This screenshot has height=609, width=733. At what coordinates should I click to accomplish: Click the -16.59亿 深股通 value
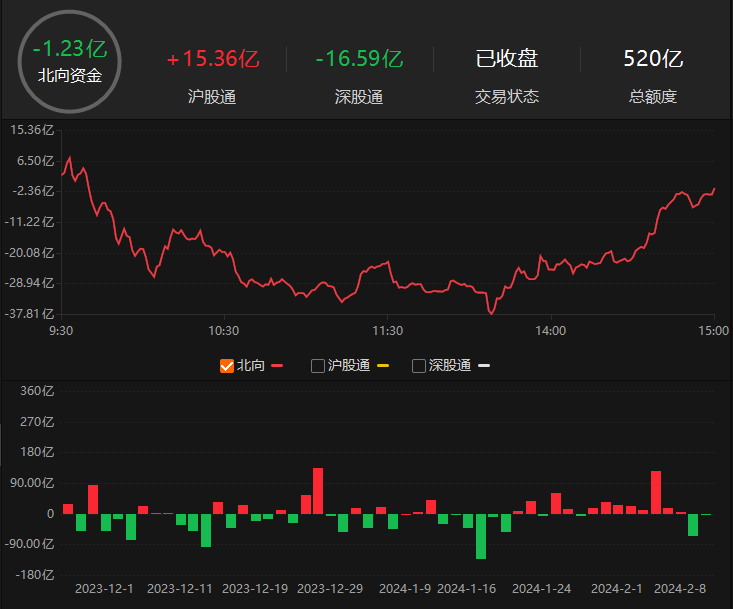(359, 59)
